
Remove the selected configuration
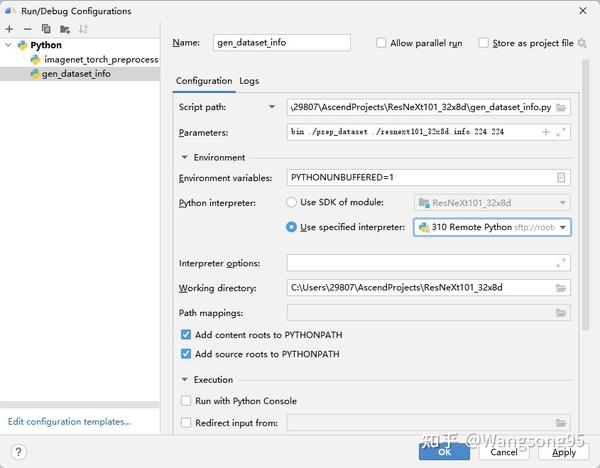27,29
